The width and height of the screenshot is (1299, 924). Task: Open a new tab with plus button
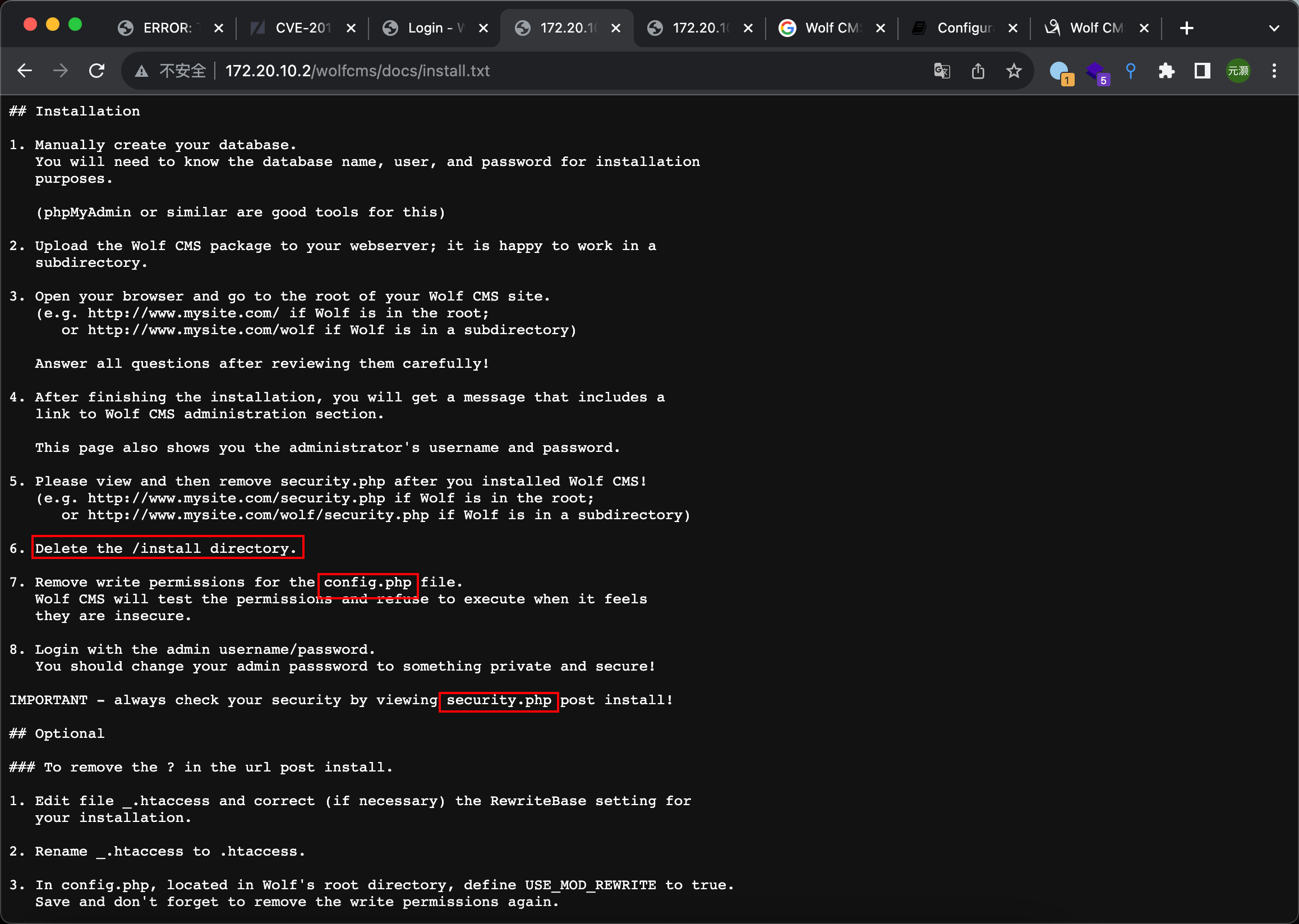[1187, 28]
